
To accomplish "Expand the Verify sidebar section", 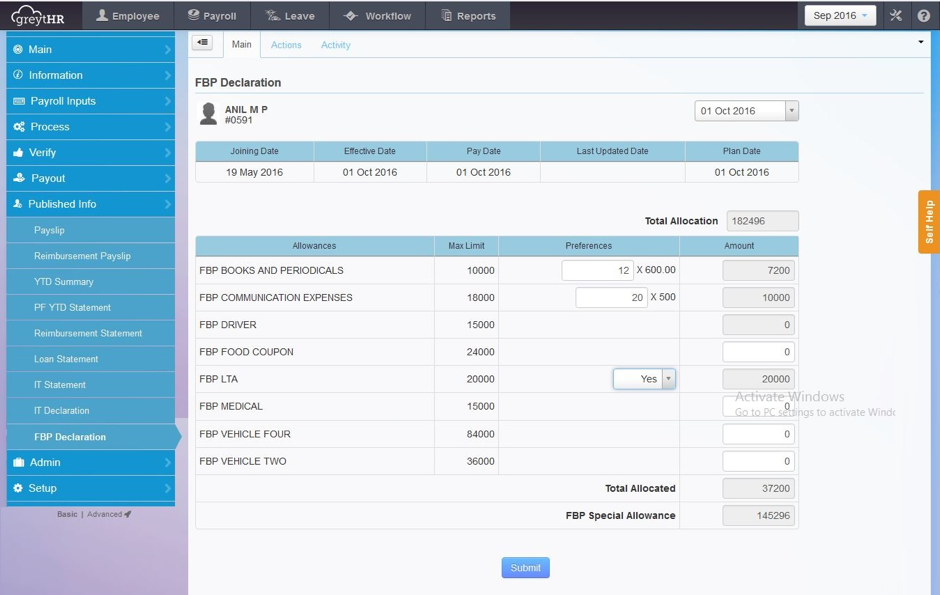I will [x=91, y=152].
